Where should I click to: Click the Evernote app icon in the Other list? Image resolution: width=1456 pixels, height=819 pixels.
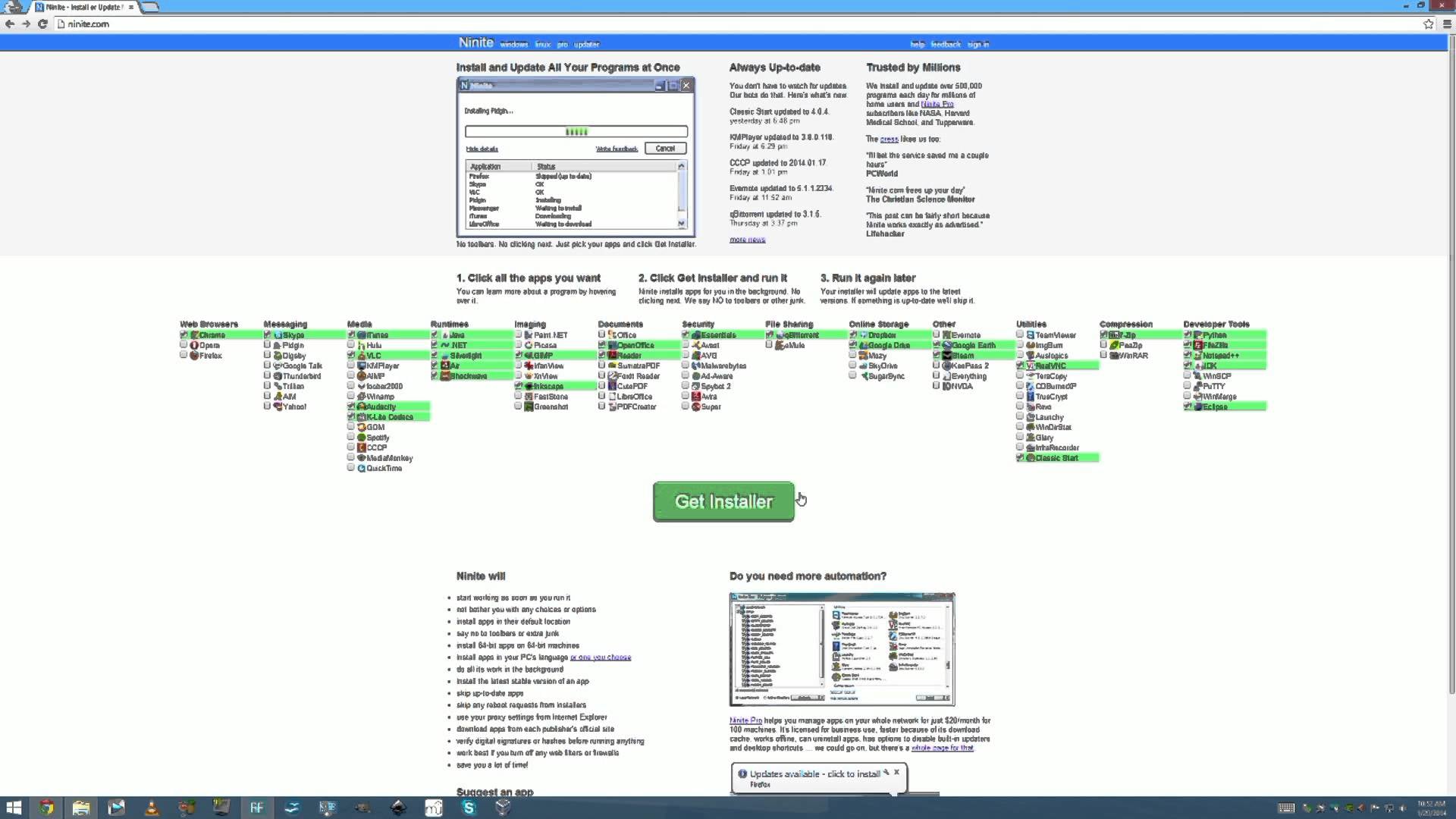946,335
